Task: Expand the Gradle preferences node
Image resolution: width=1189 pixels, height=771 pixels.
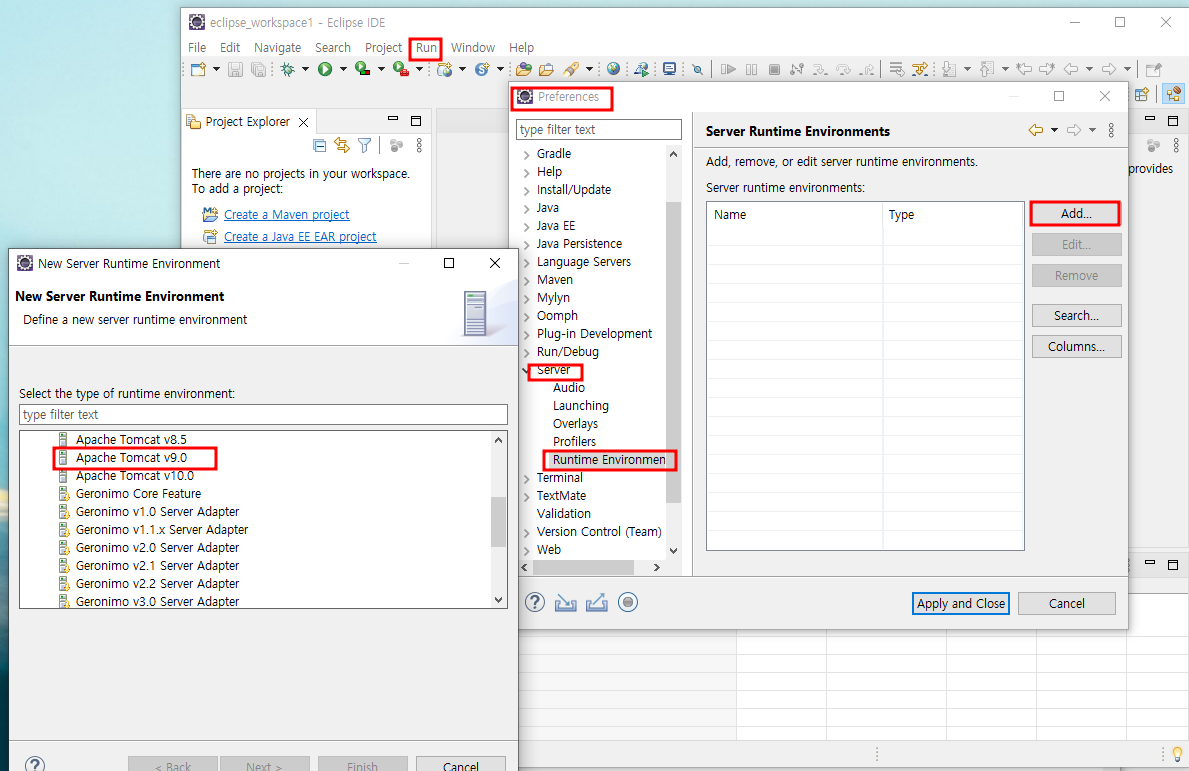Action: 526,154
